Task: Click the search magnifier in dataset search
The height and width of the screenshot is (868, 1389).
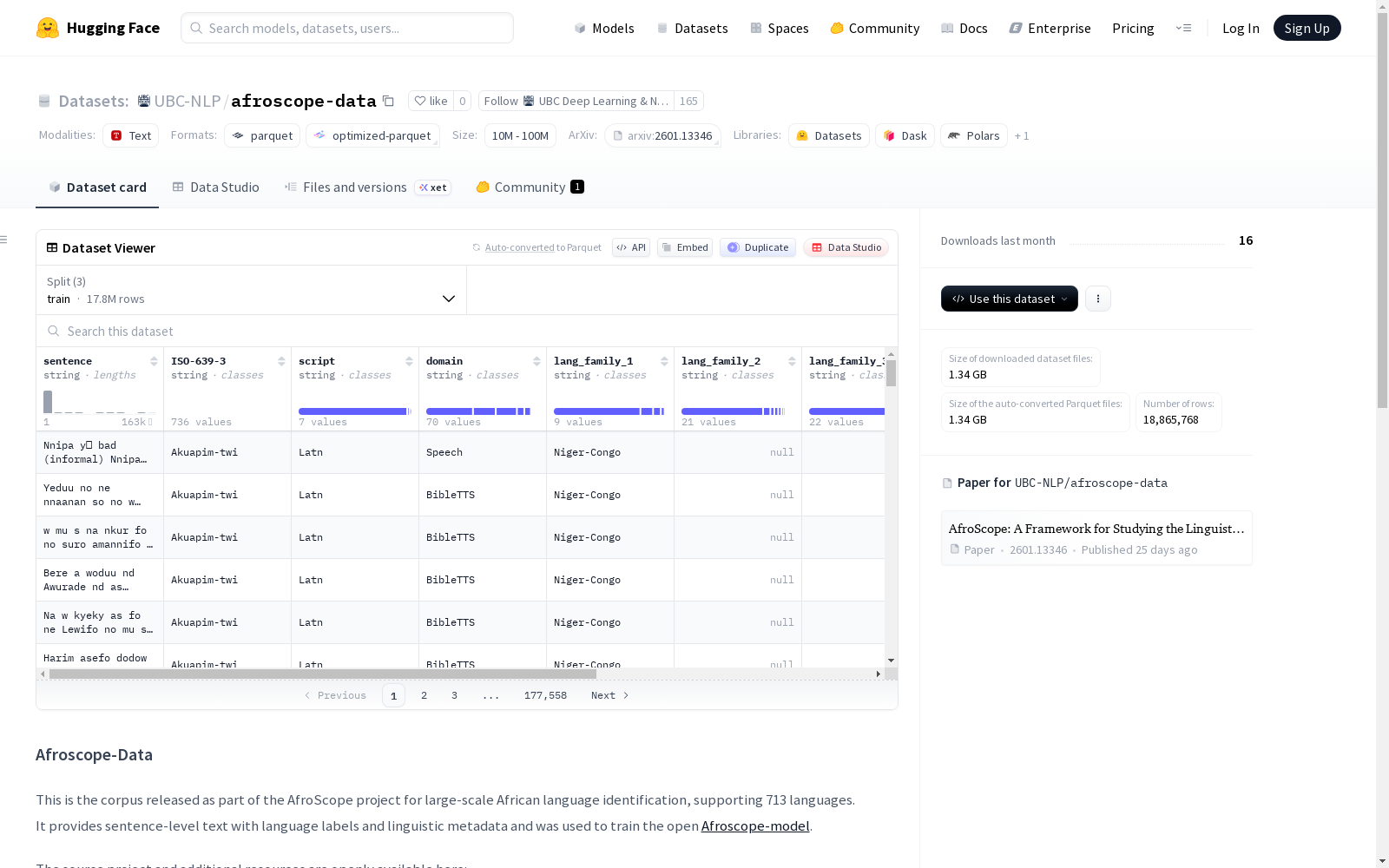Action: pos(54,331)
